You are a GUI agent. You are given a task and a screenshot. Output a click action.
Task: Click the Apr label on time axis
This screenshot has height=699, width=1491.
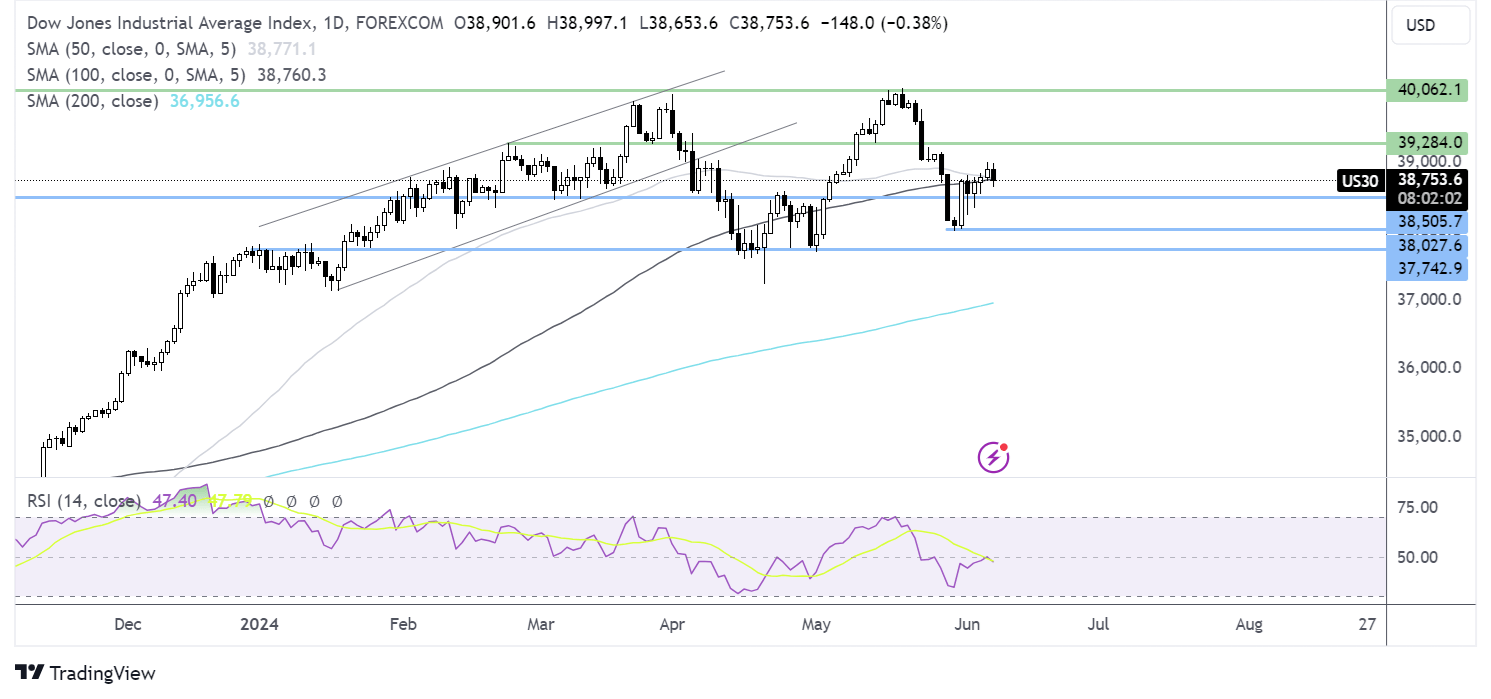coord(672,624)
